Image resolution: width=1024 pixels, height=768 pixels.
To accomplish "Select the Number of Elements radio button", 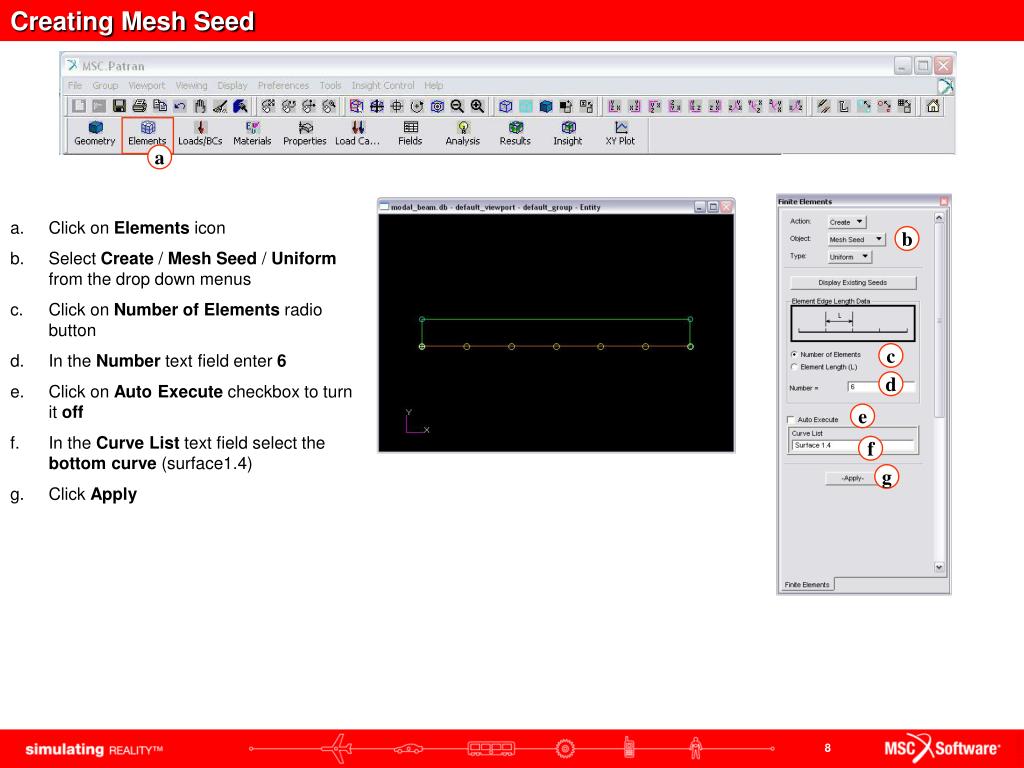I will [794, 355].
